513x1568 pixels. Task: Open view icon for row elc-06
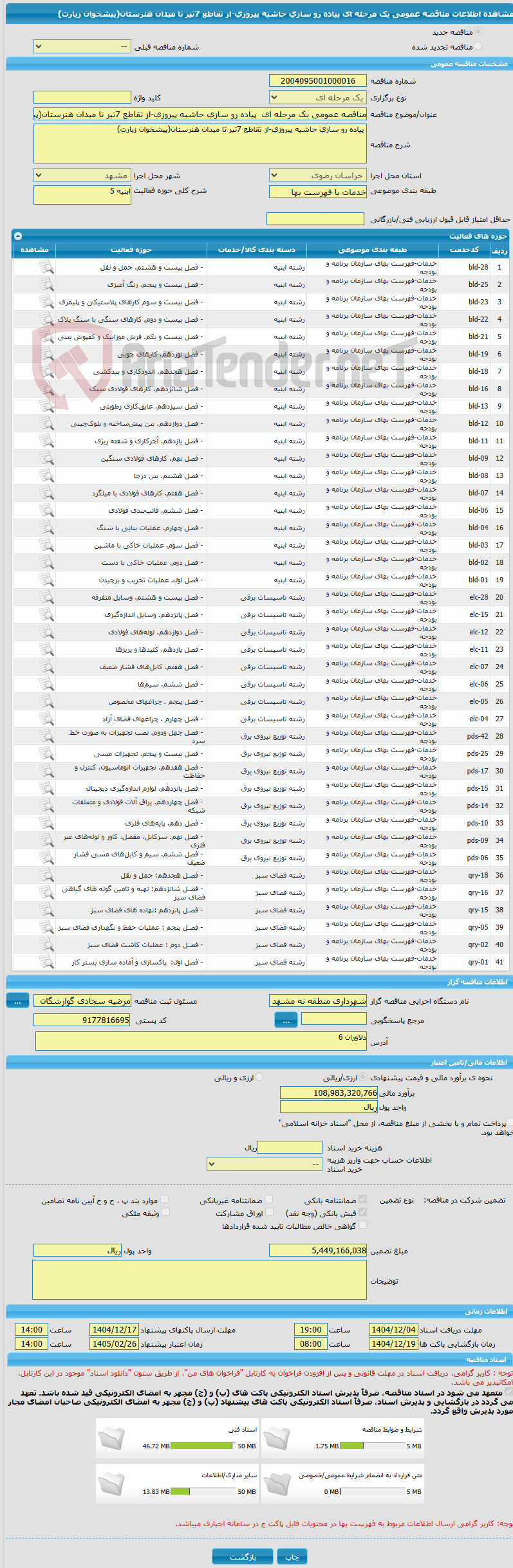pyautogui.click(x=46, y=684)
